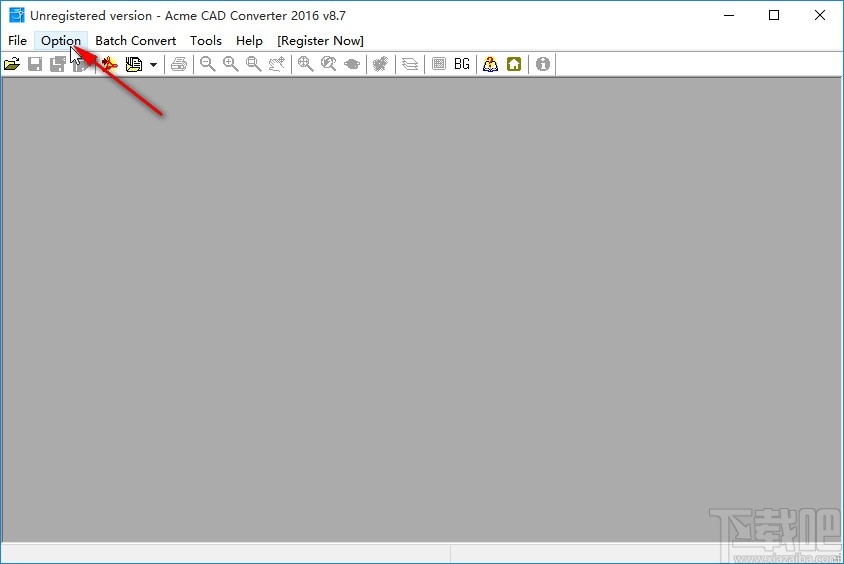Click the Zoom Extents icon
The image size is (844, 564).
306,64
